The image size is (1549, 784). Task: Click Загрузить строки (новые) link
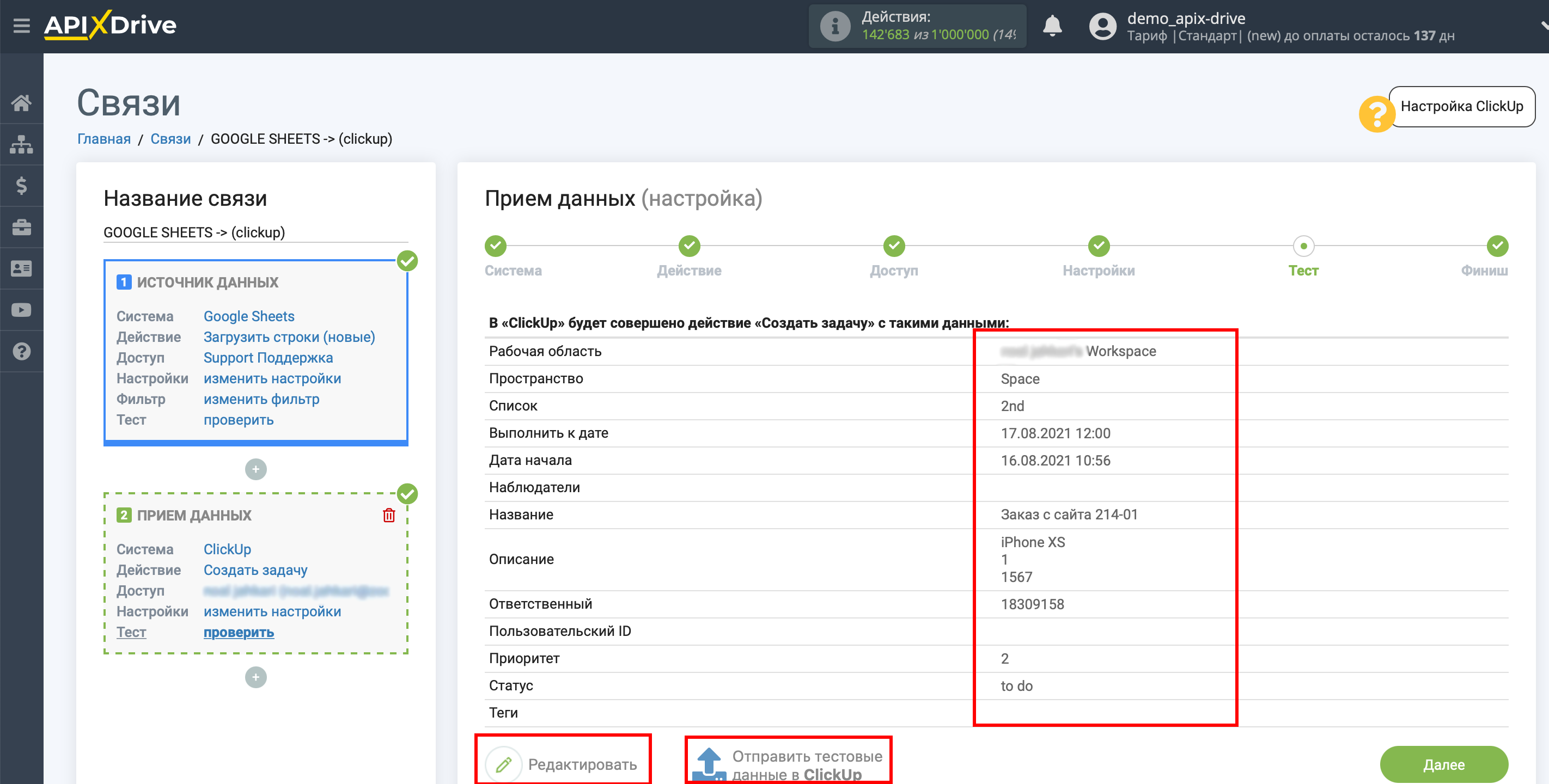(289, 336)
